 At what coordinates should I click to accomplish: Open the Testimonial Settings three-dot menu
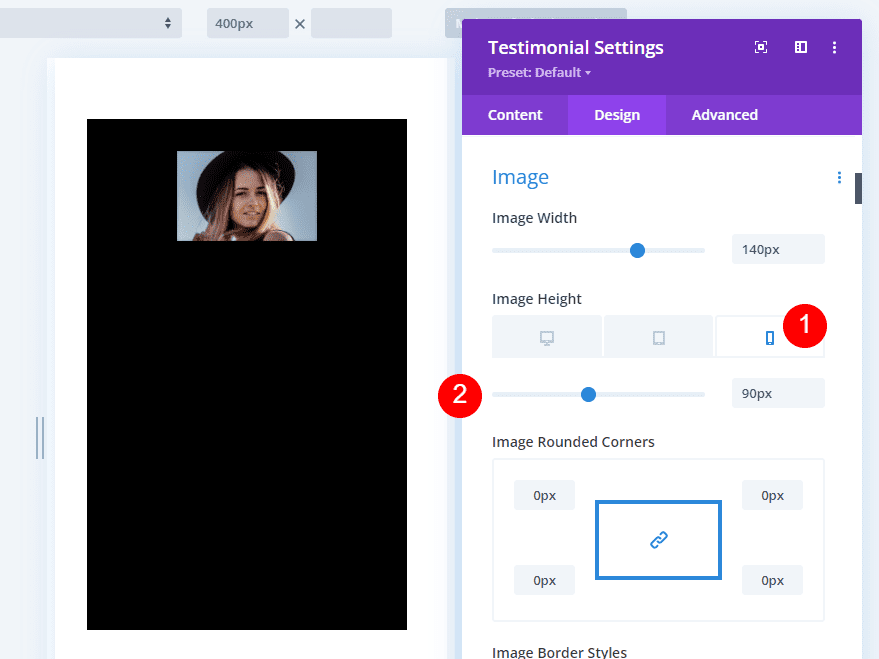tap(835, 47)
